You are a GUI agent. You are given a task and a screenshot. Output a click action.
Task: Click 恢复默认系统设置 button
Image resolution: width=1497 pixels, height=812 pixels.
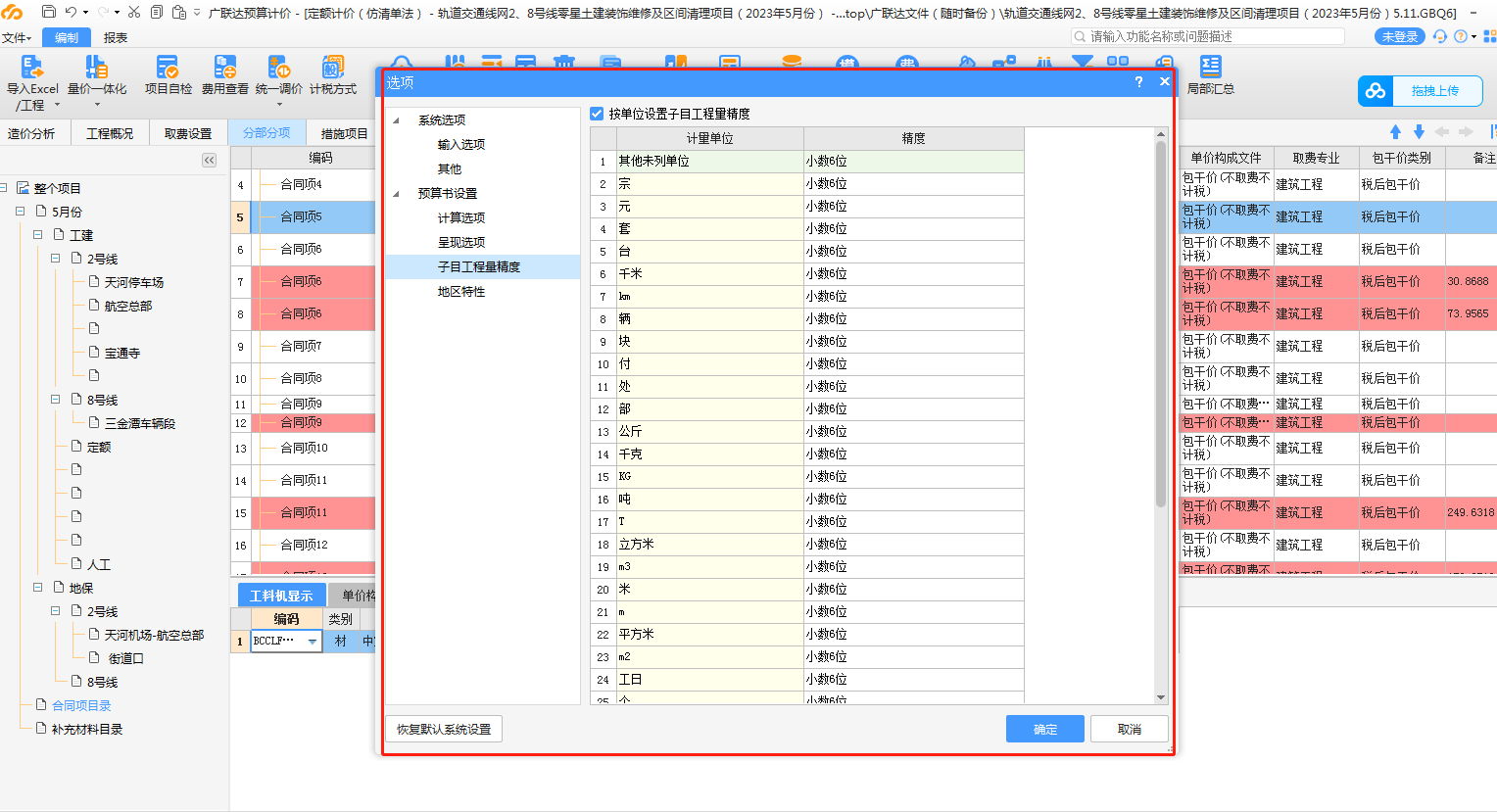(444, 729)
